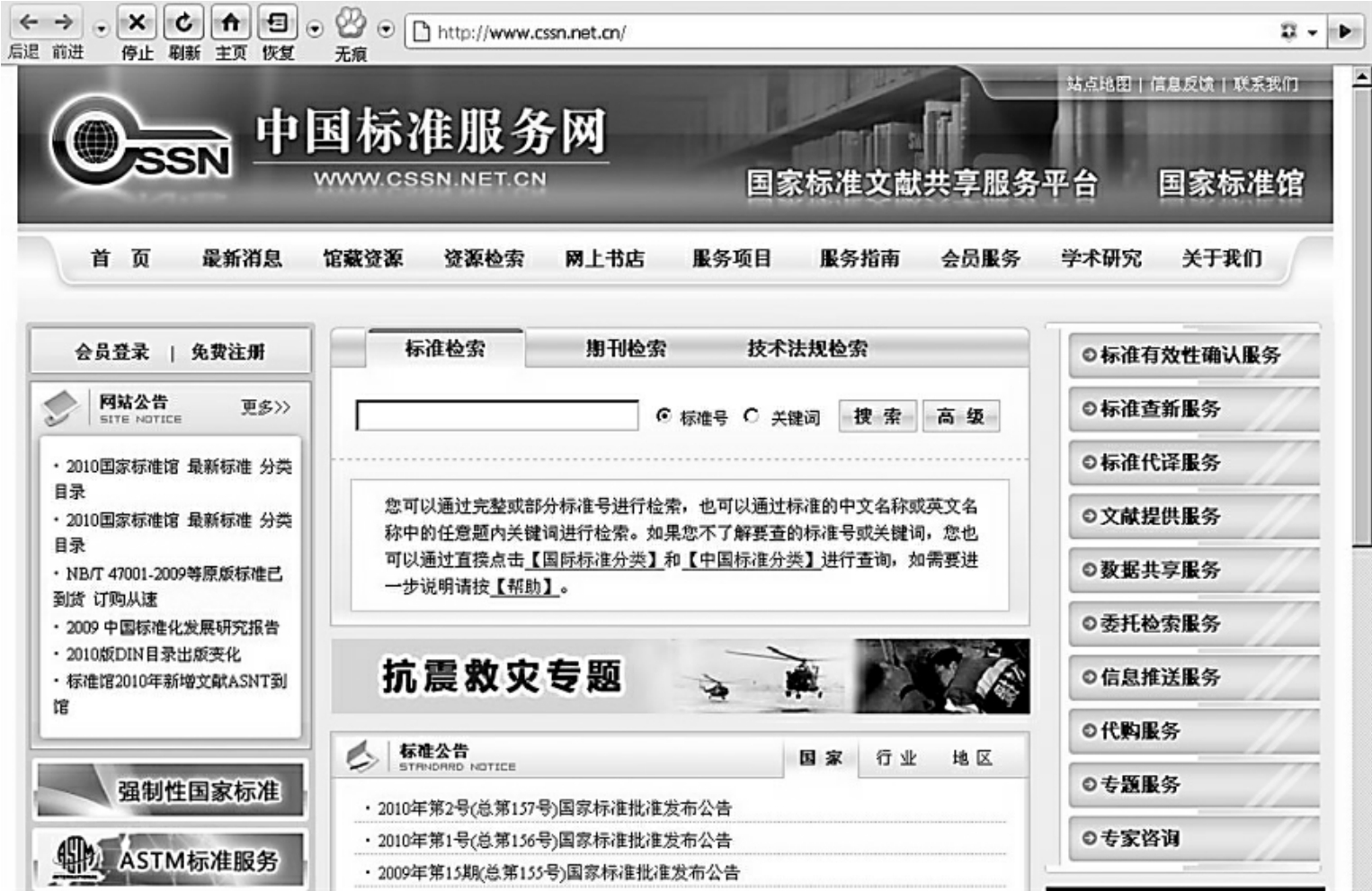
Task: Open dropdown next to back/forward arrows
Action: (101, 30)
